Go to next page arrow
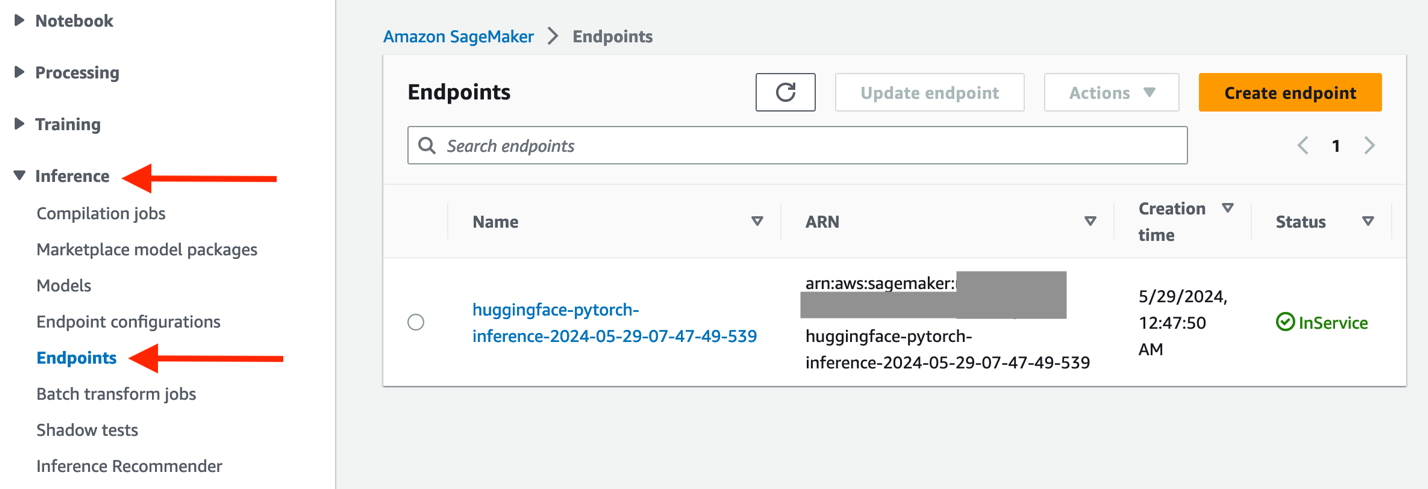1428x489 pixels. coord(1370,146)
